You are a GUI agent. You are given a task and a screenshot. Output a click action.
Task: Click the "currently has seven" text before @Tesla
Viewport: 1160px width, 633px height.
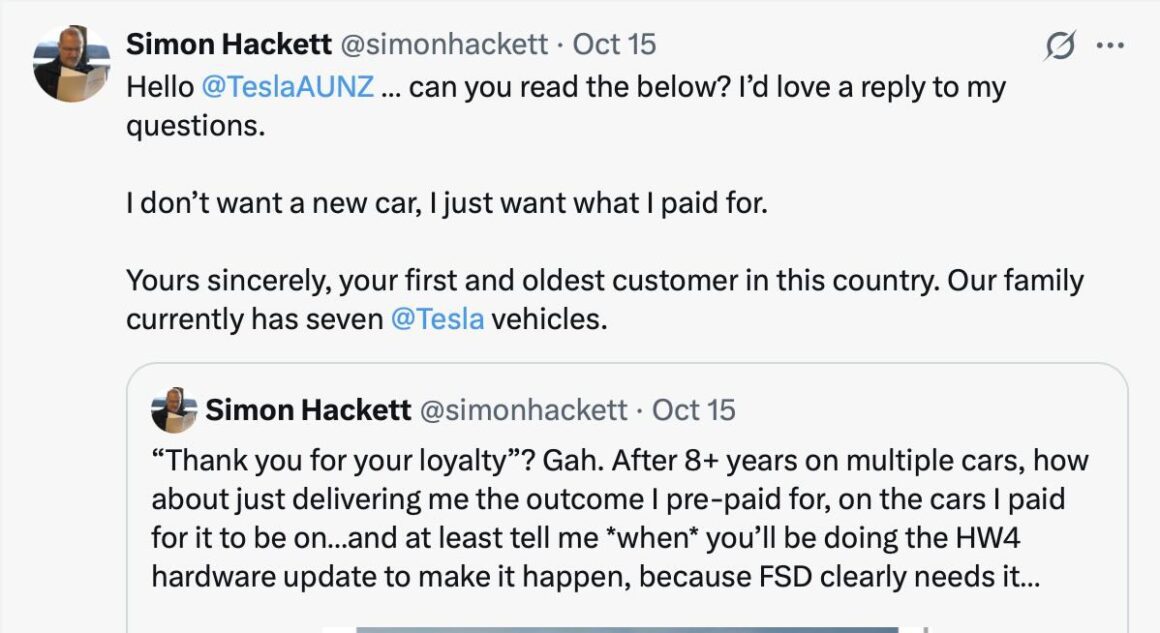point(254,319)
